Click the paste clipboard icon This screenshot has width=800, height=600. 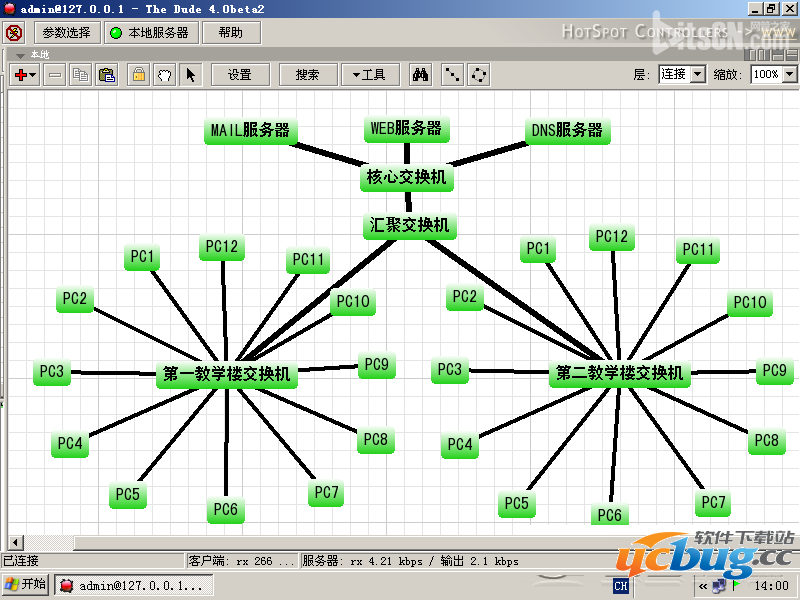[x=106, y=74]
